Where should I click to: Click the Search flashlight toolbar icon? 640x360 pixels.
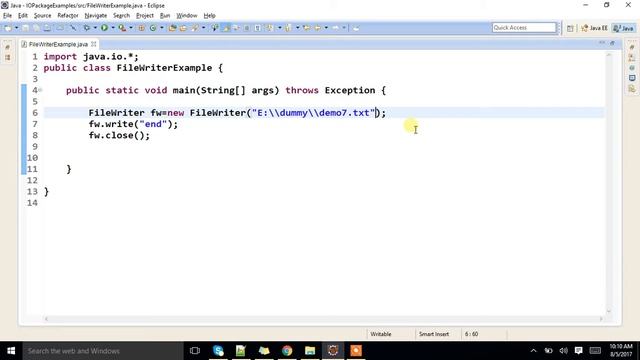tap(195, 28)
